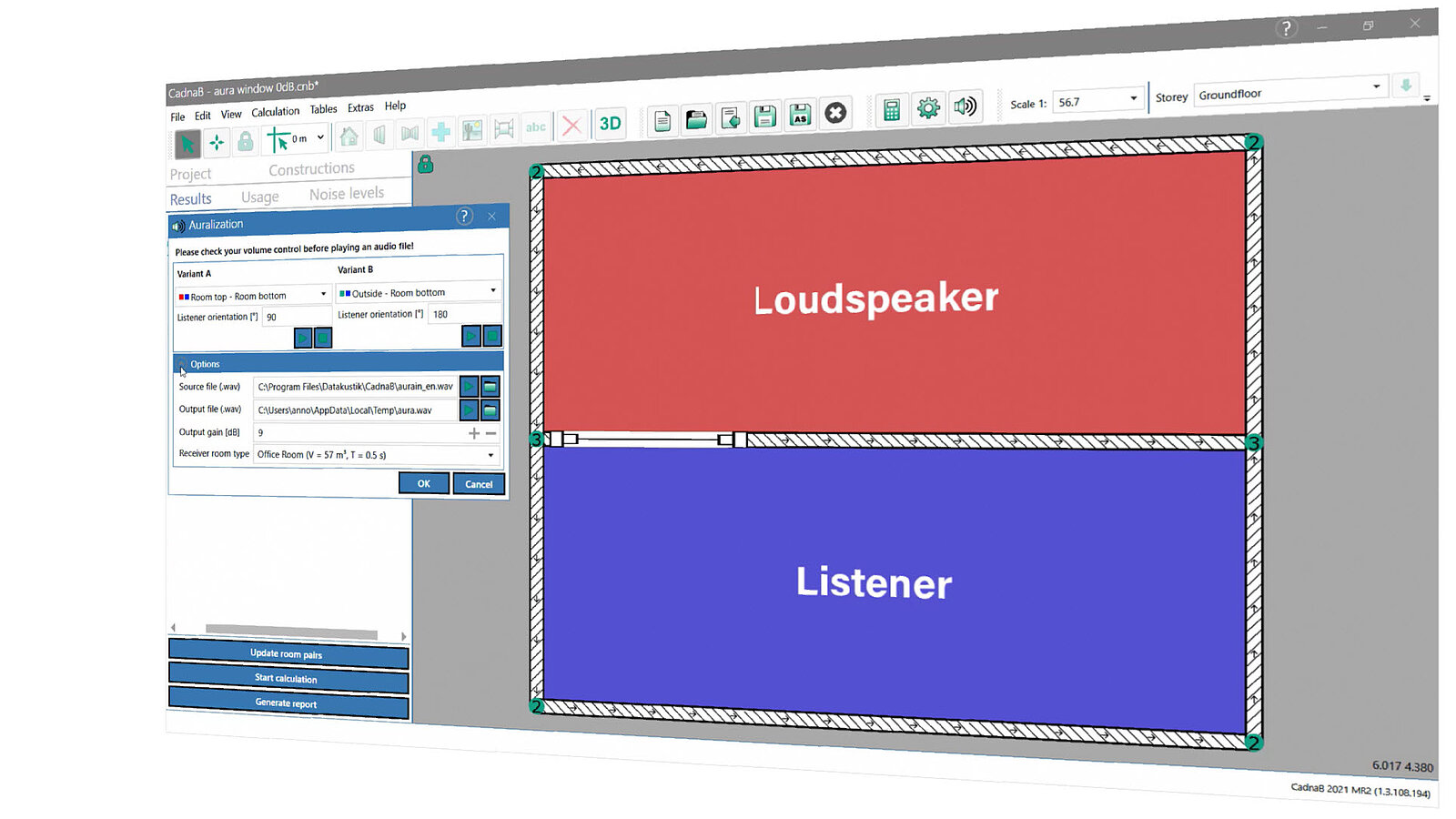Open the calculator icon in the toolbar

click(892, 110)
